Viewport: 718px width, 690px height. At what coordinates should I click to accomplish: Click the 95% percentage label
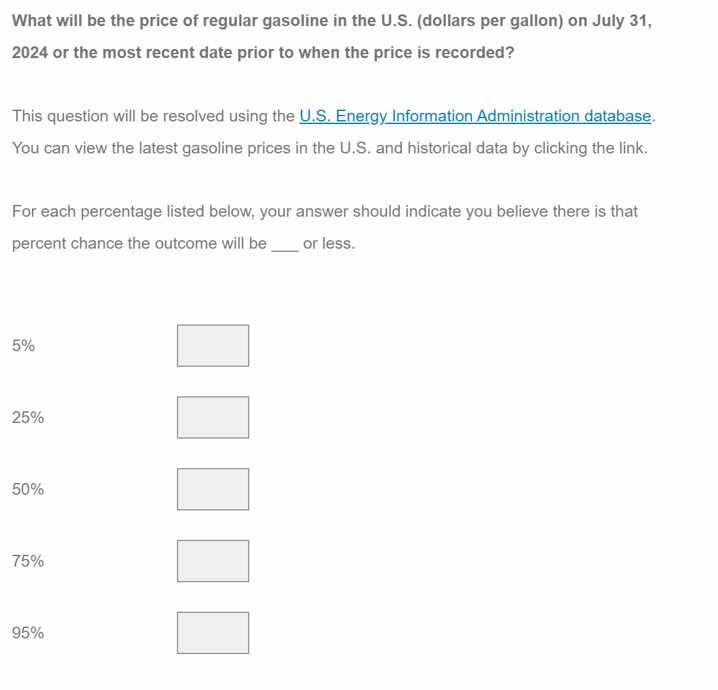(28, 633)
